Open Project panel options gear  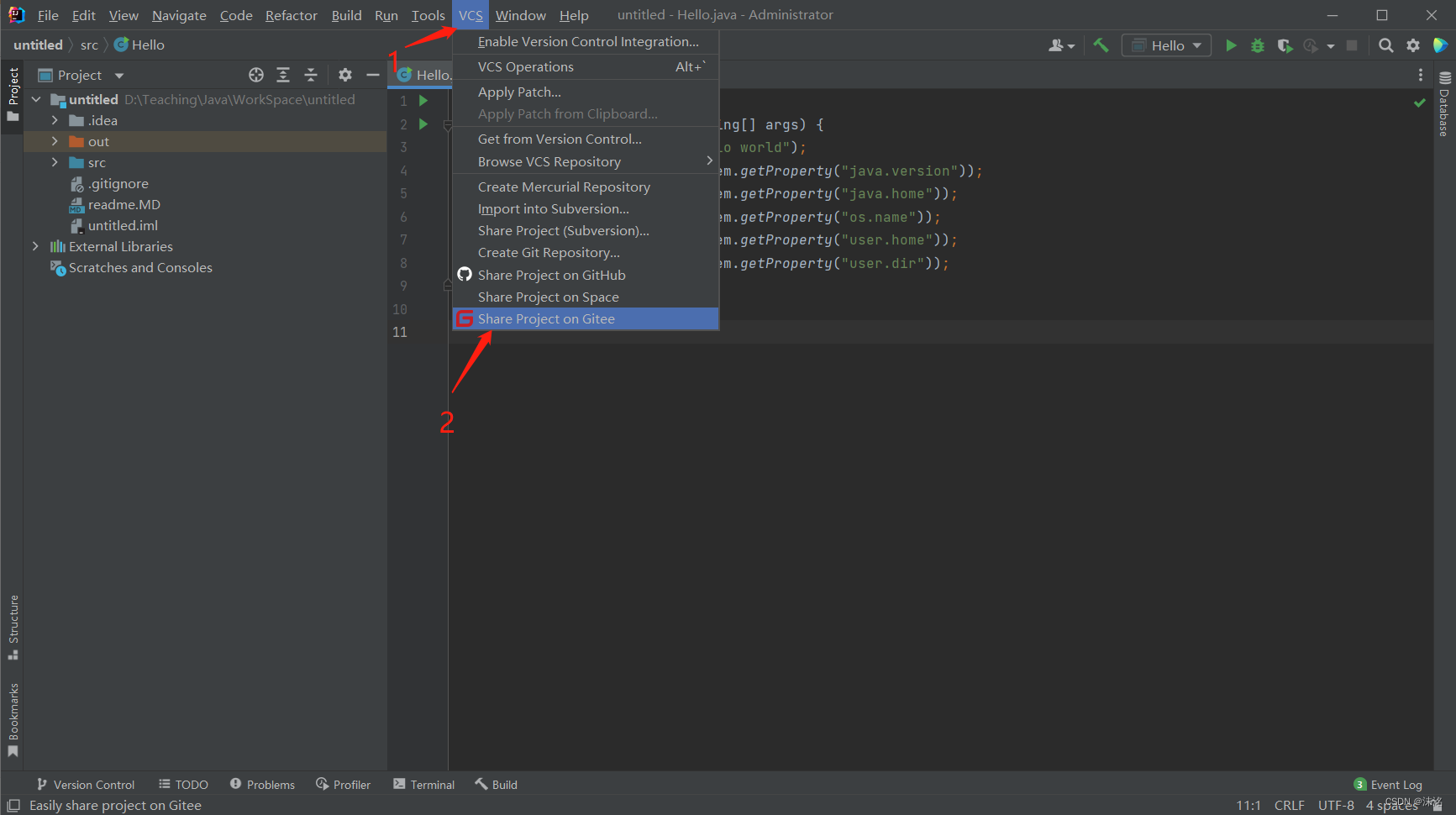(x=345, y=75)
